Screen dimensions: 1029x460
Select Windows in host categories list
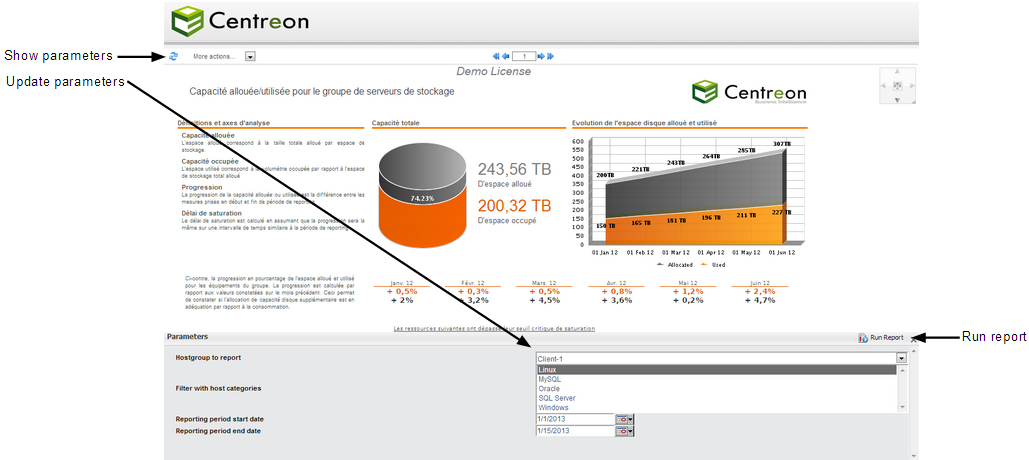point(717,408)
